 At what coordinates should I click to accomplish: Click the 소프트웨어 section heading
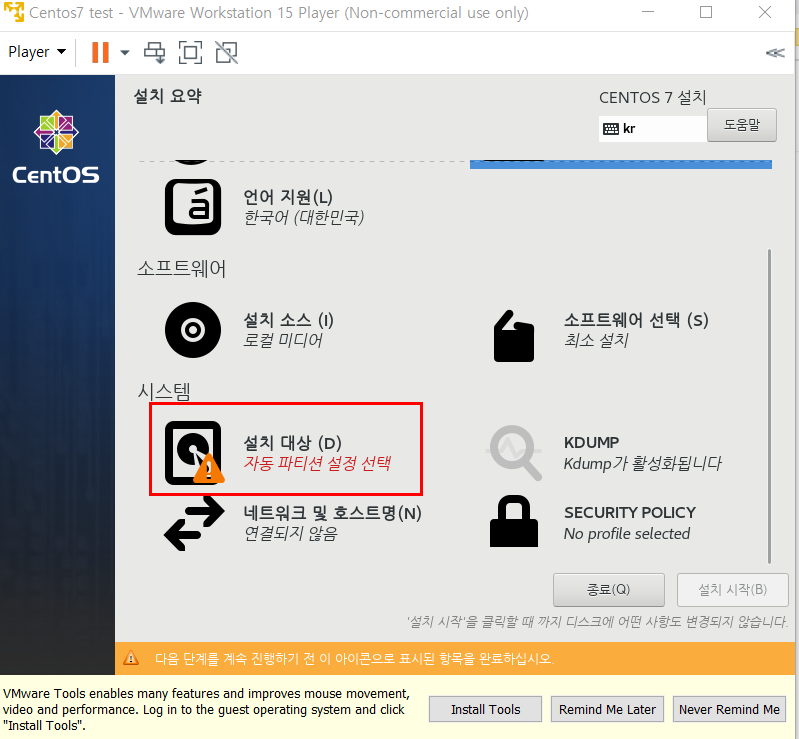pos(181,268)
